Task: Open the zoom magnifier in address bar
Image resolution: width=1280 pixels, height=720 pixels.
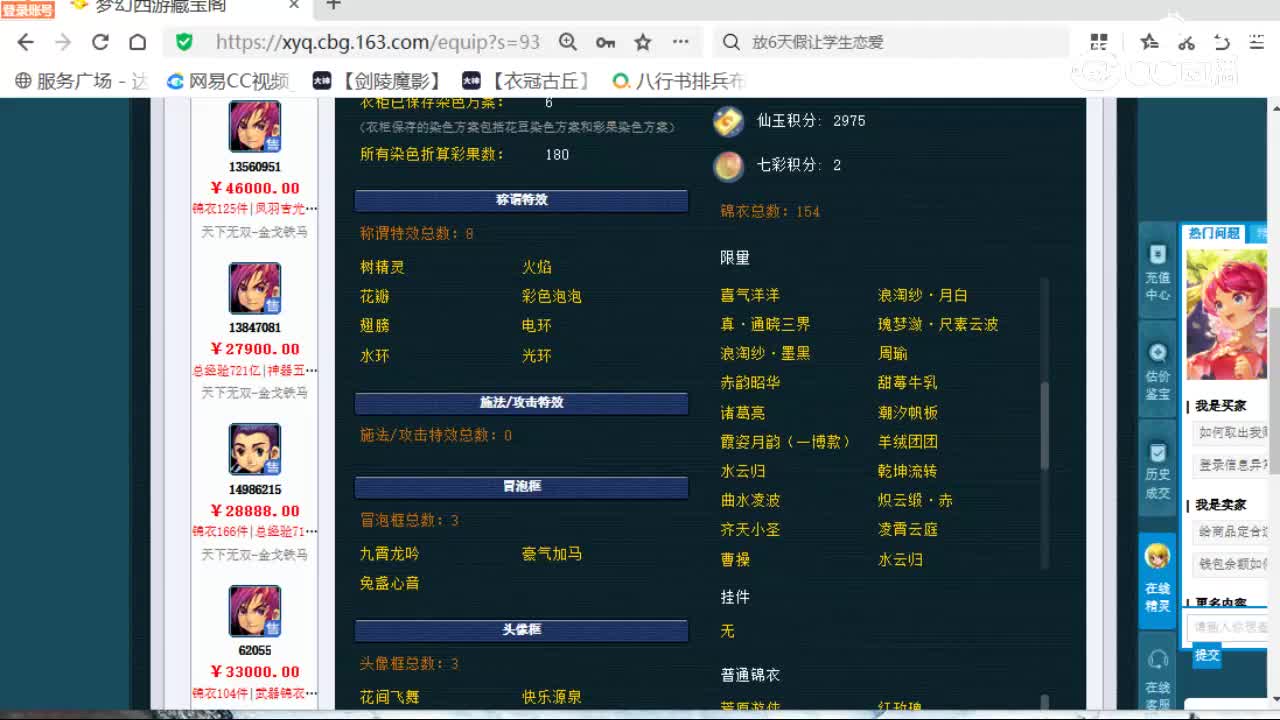Action: pyautogui.click(x=568, y=42)
